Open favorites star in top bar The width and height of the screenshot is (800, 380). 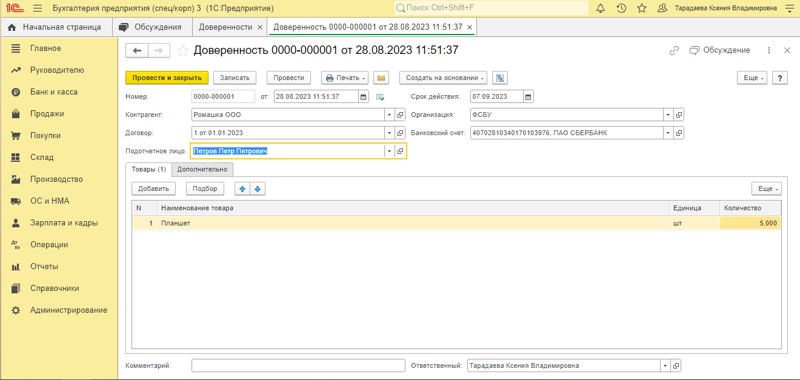pyautogui.click(x=642, y=8)
